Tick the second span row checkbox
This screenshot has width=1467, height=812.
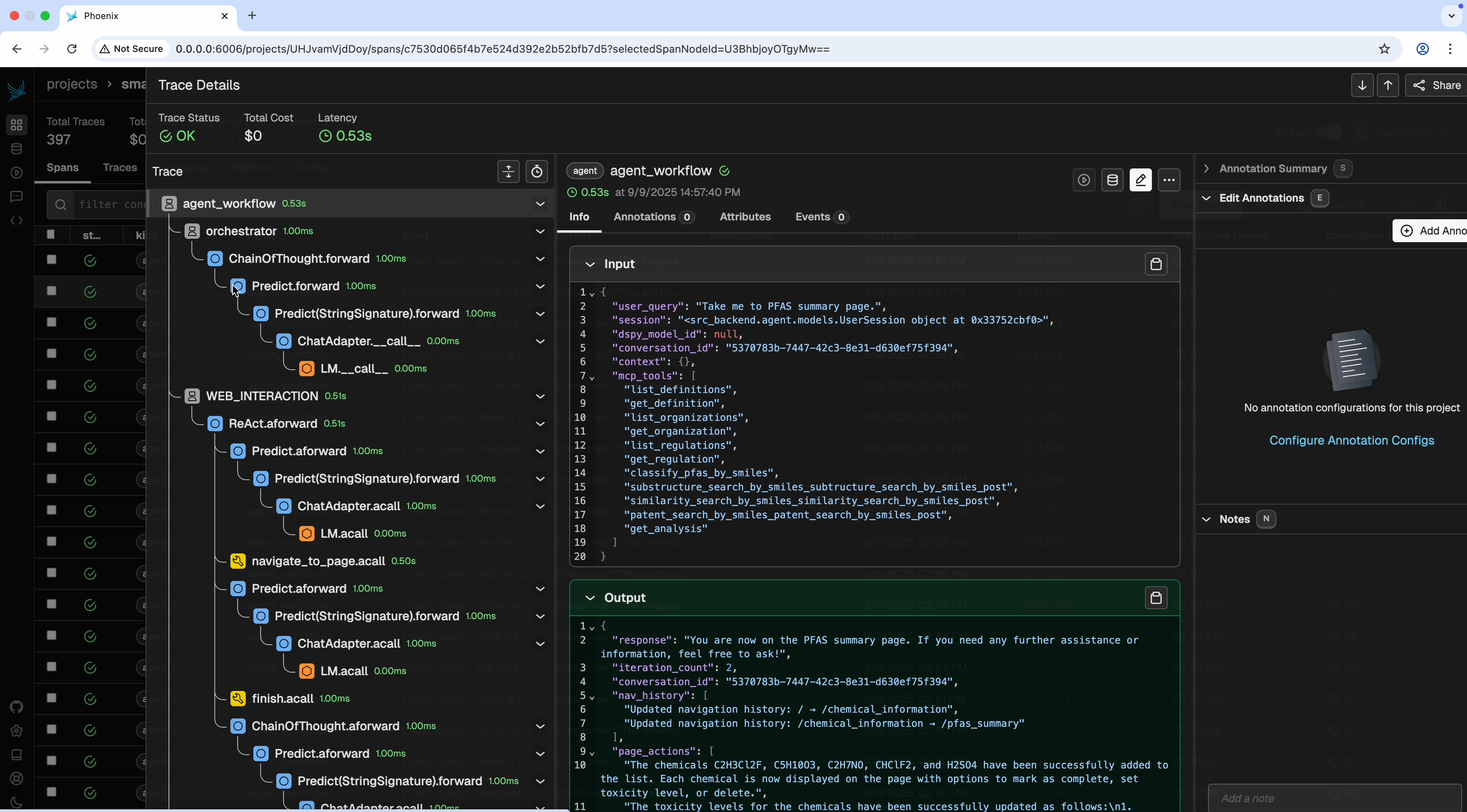tap(51, 291)
